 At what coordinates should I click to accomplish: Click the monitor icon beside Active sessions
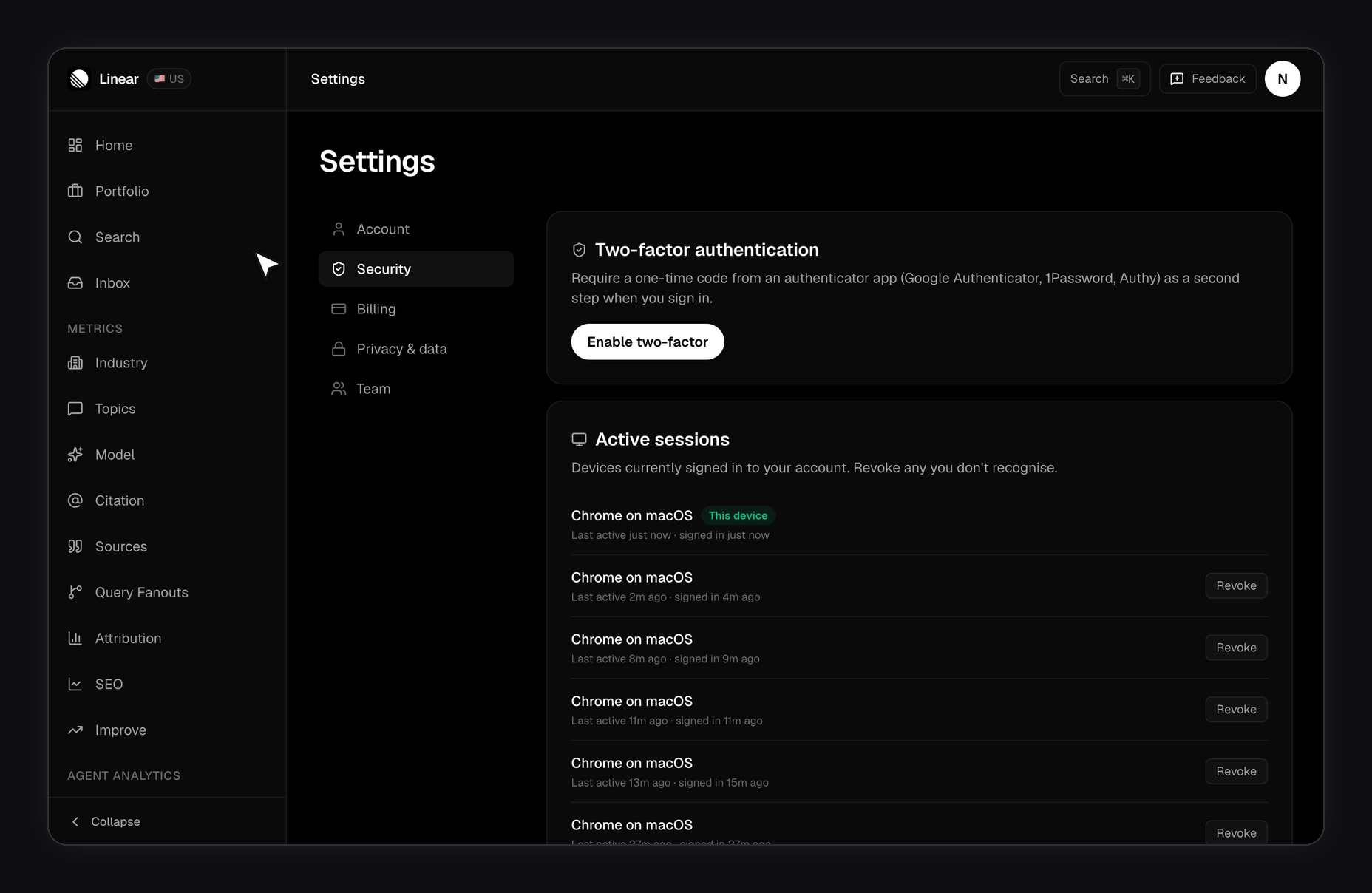click(x=580, y=439)
